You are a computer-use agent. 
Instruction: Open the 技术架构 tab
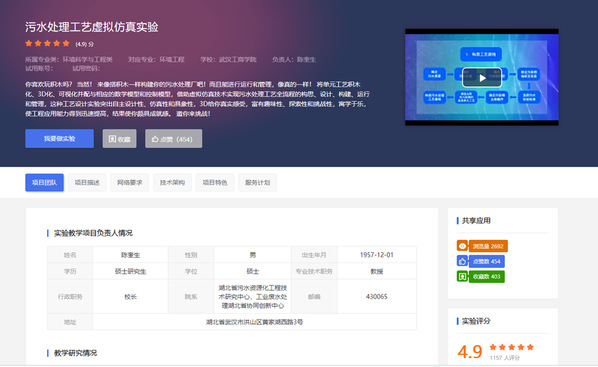pos(172,183)
